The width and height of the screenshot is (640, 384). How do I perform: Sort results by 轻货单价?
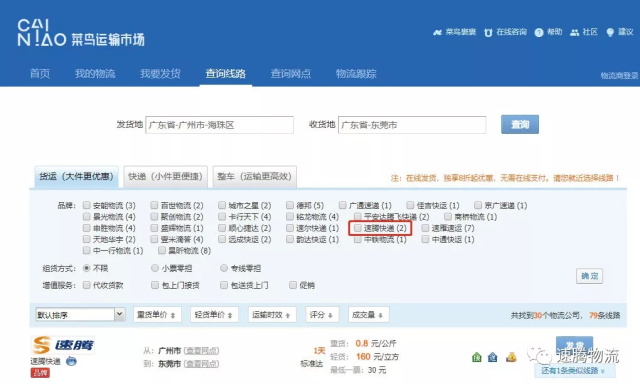[214, 315]
